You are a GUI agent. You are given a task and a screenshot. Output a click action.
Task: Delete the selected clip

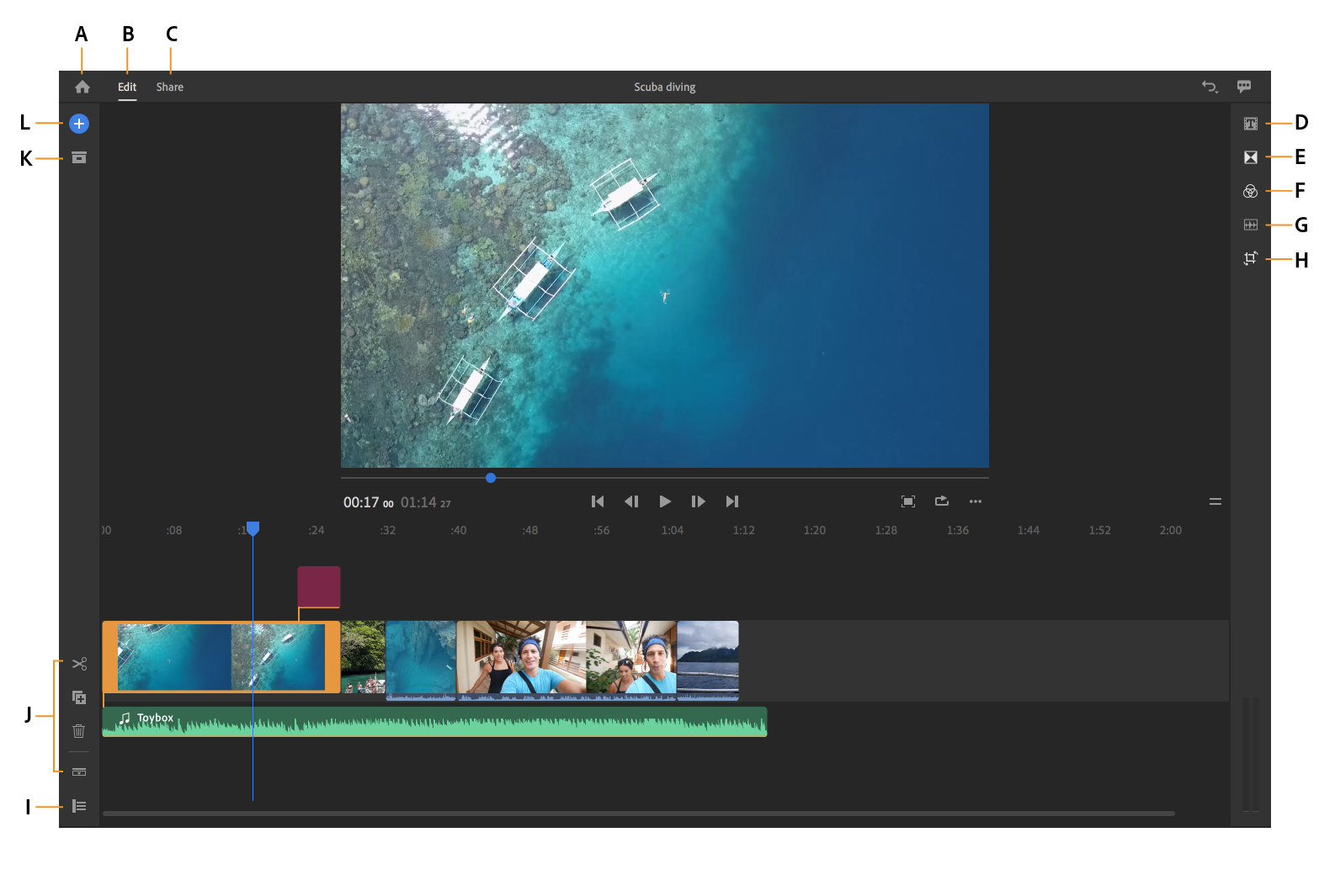click(79, 731)
